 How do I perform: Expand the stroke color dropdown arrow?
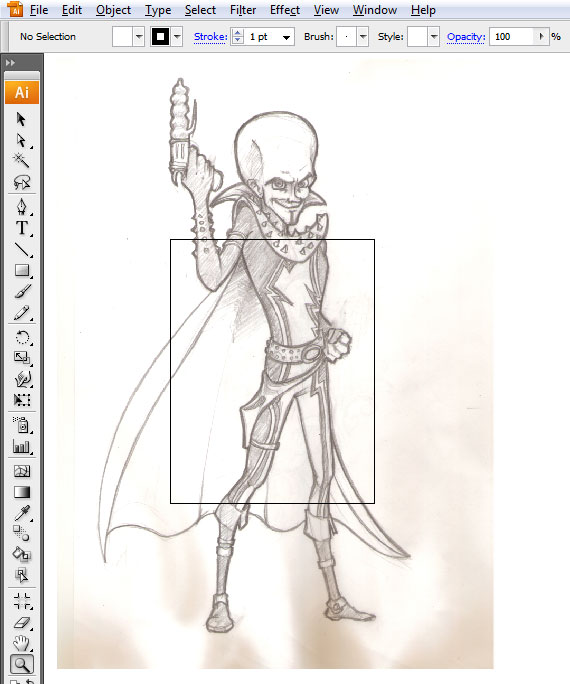177,37
